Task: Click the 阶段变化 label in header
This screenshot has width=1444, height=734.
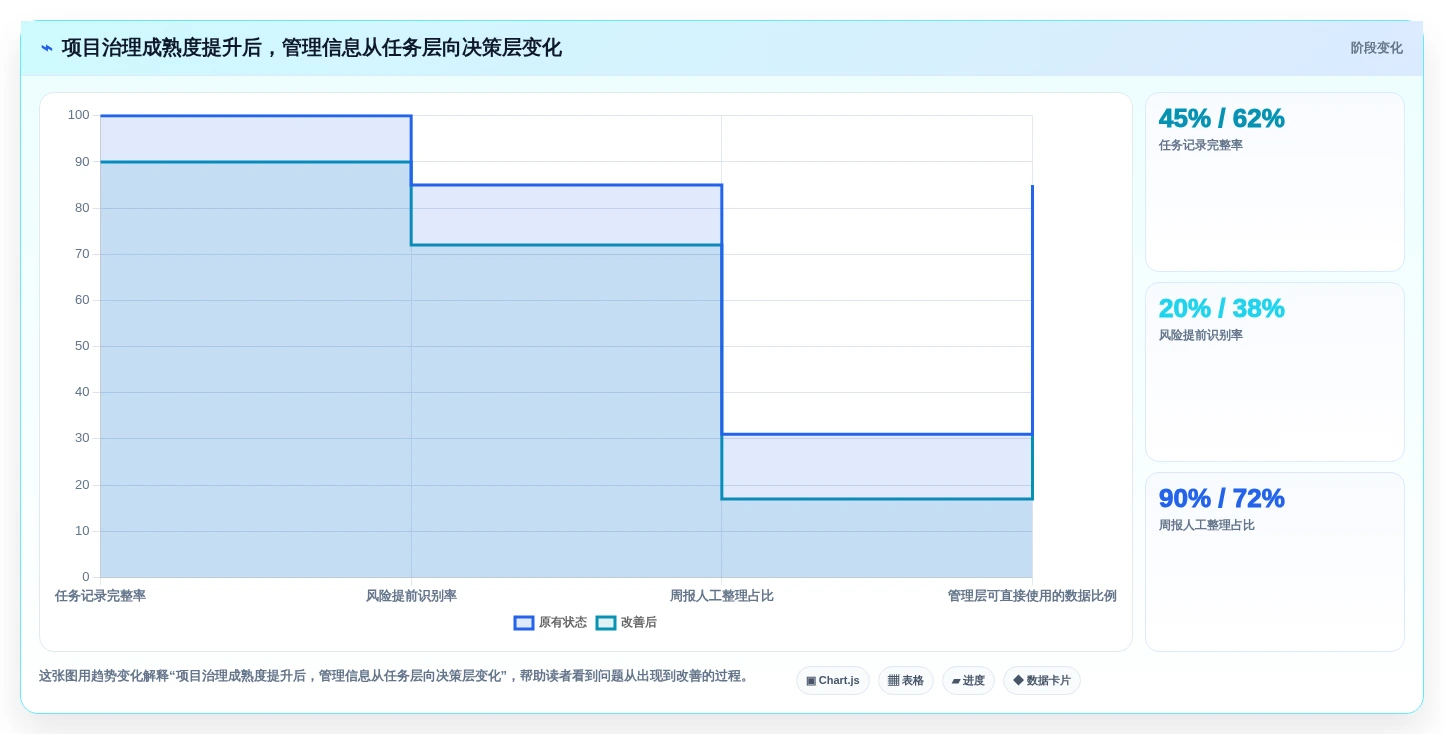Action: pyautogui.click(x=1376, y=48)
